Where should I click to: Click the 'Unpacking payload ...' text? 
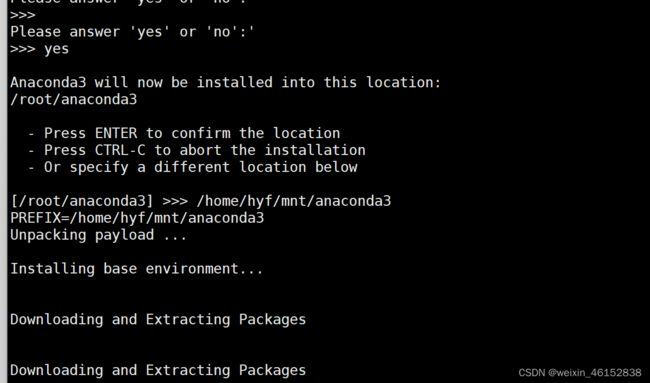99,235
